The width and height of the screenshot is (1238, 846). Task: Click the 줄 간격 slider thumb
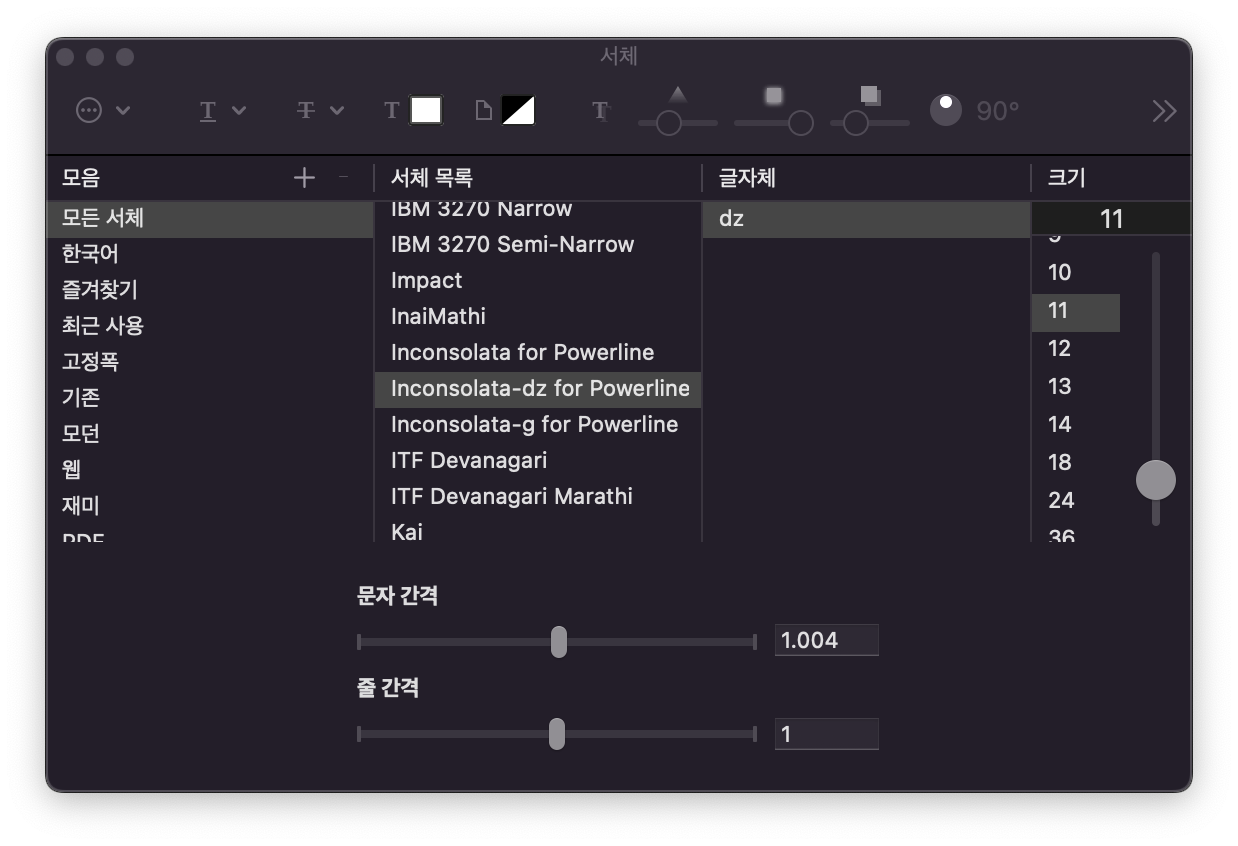tap(557, 734)
